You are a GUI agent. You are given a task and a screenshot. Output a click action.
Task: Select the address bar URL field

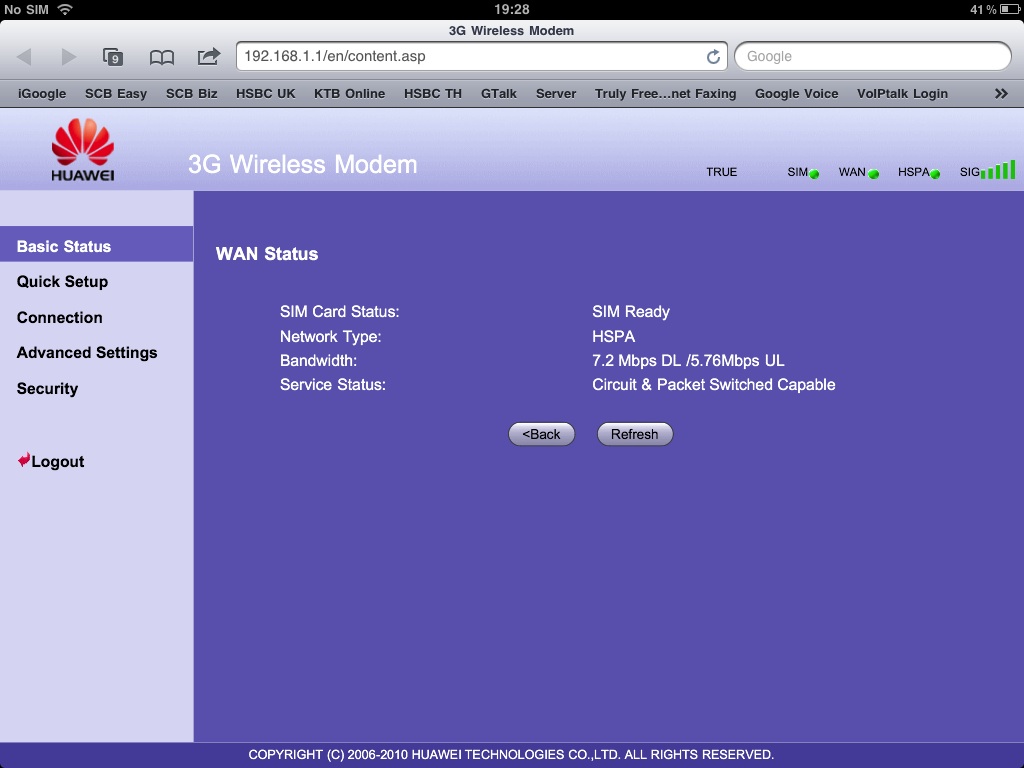pyautogui.click(x=482, y=56)
